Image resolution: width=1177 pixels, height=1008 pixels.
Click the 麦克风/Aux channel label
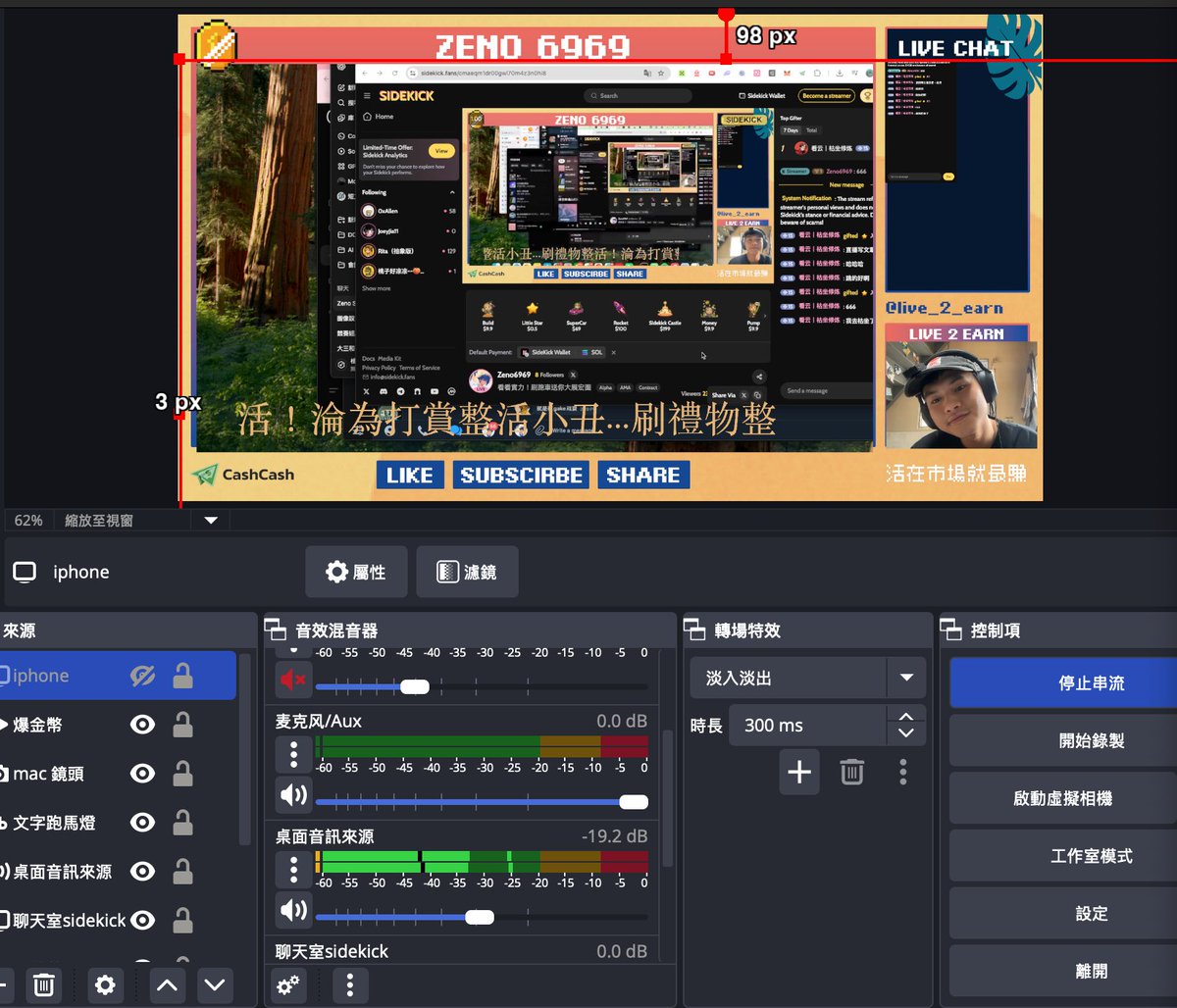pyautogui.click(x=319, y=721)
